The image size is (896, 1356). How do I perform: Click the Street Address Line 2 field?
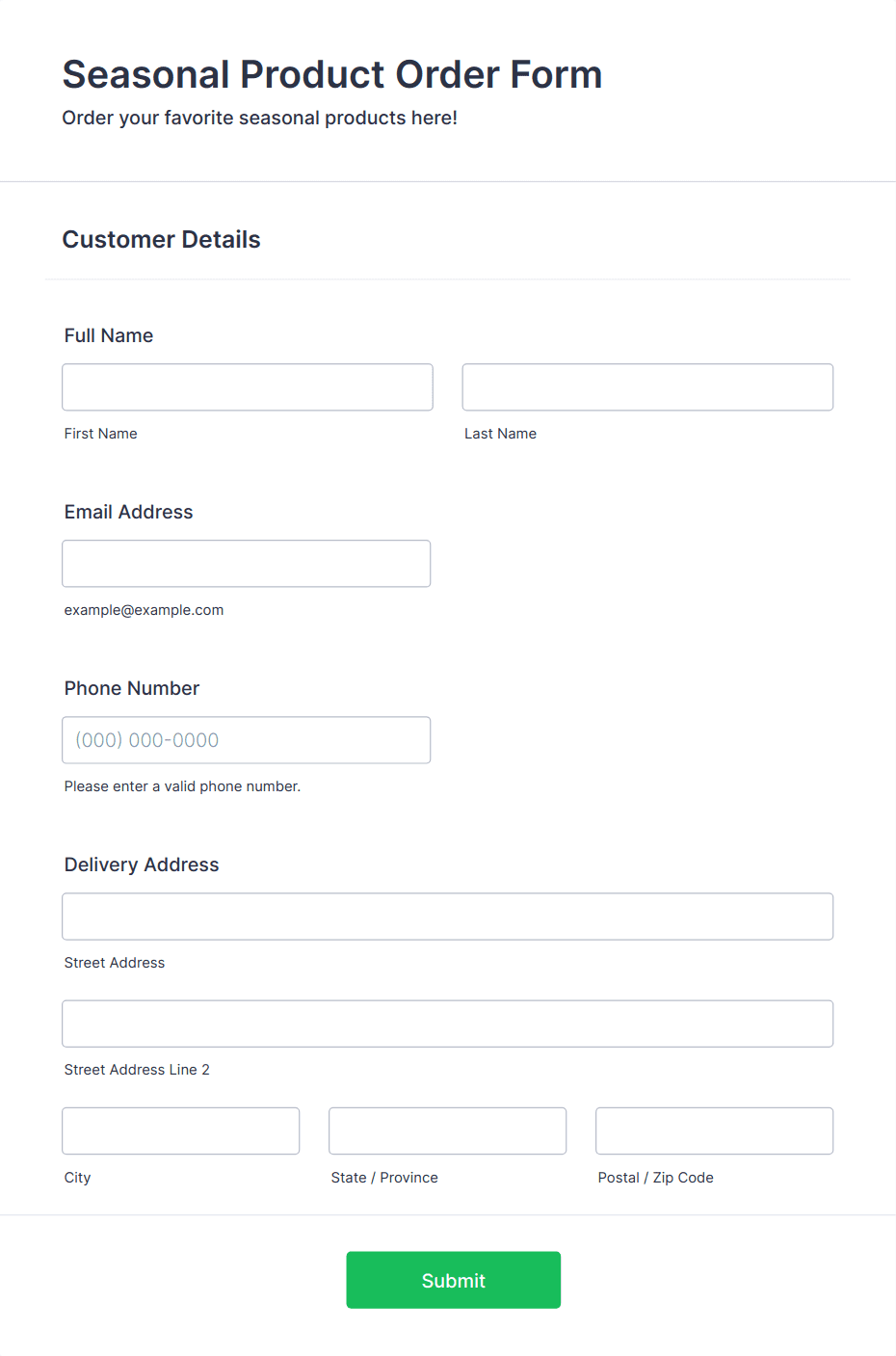(x=448, y=1024)
